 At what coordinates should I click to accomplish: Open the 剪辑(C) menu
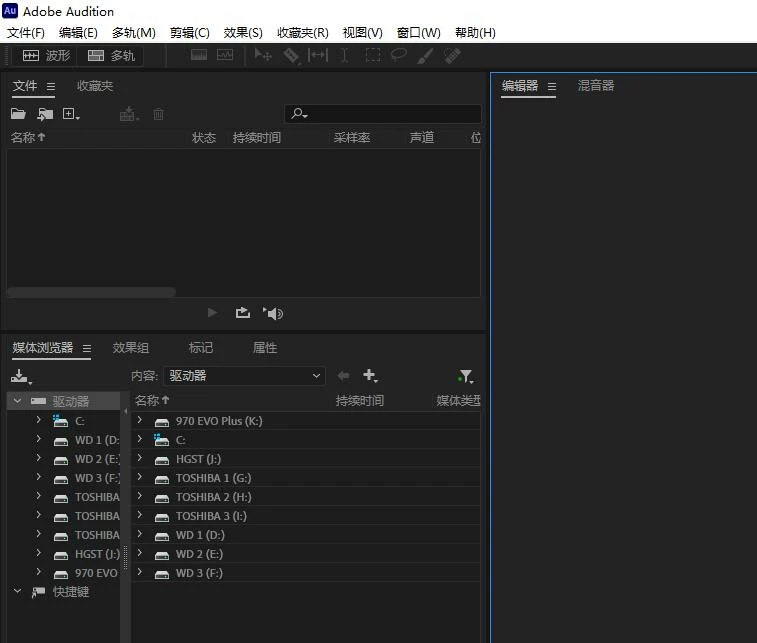click(x=190, y=33)
